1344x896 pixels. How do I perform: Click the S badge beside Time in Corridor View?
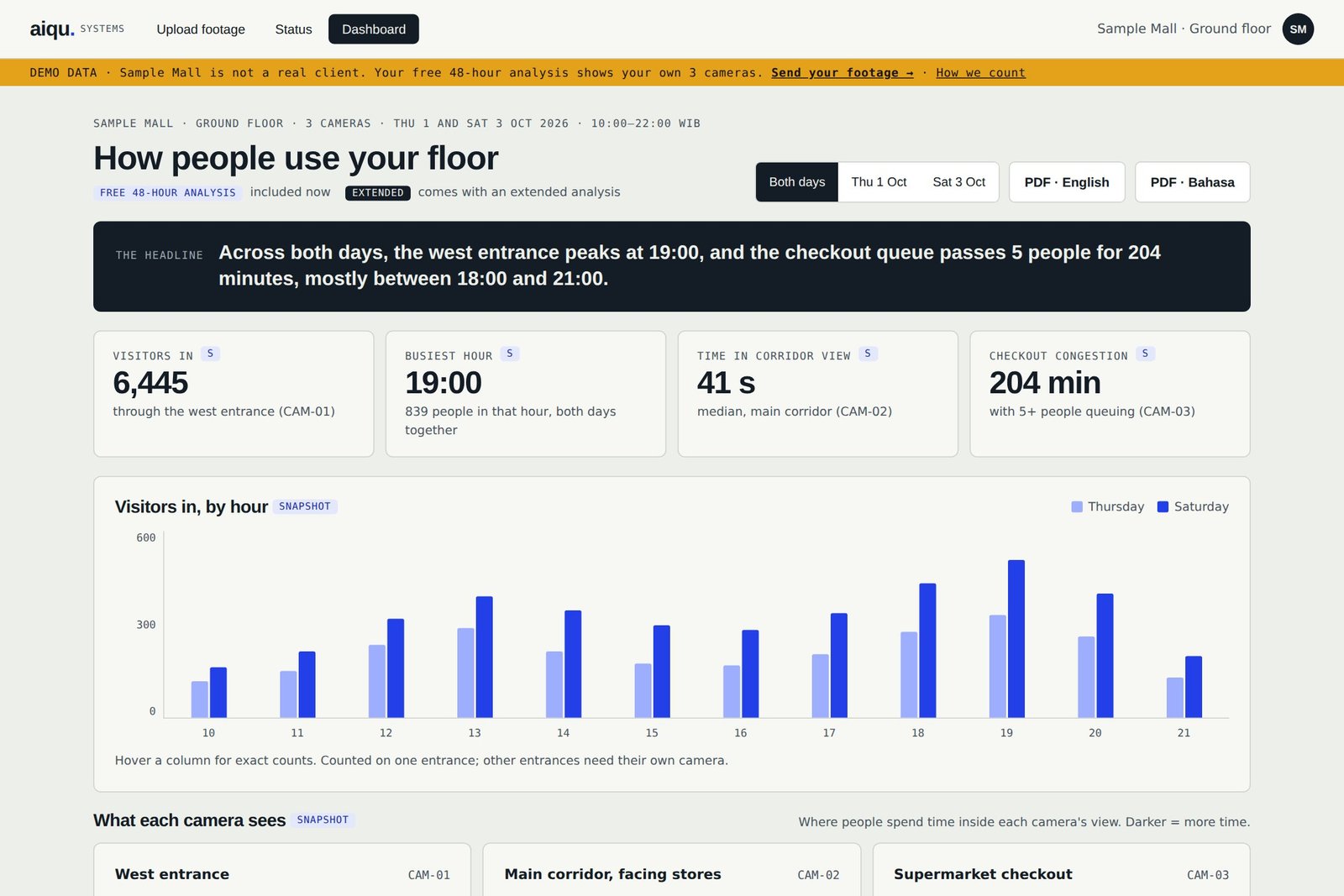coord(868,354)
